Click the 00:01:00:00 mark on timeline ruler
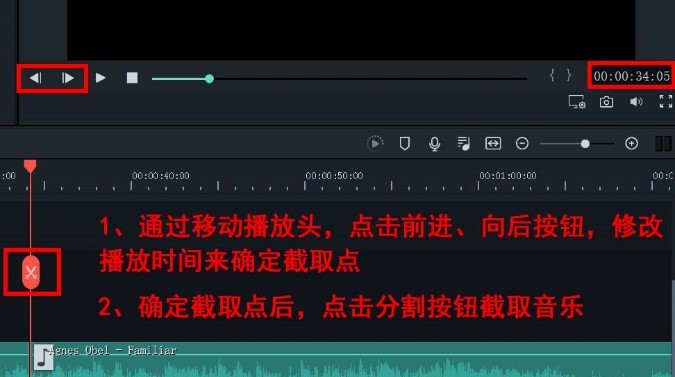675x377 pixels. tap(508, 176)
